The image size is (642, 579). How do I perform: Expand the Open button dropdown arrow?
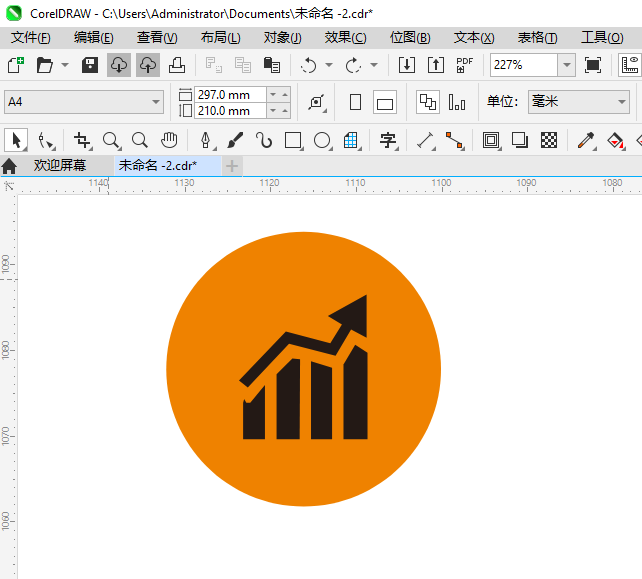coord(65,65)
